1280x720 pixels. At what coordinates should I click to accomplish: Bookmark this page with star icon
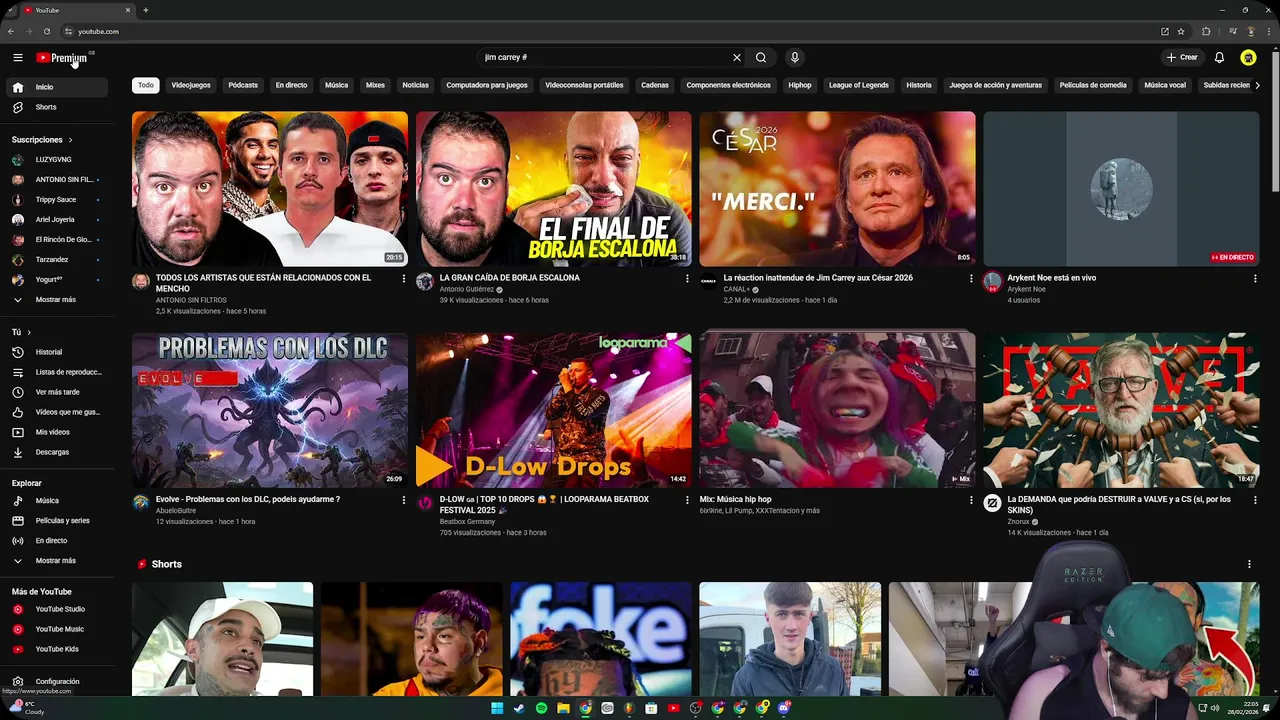point(1181,31)
